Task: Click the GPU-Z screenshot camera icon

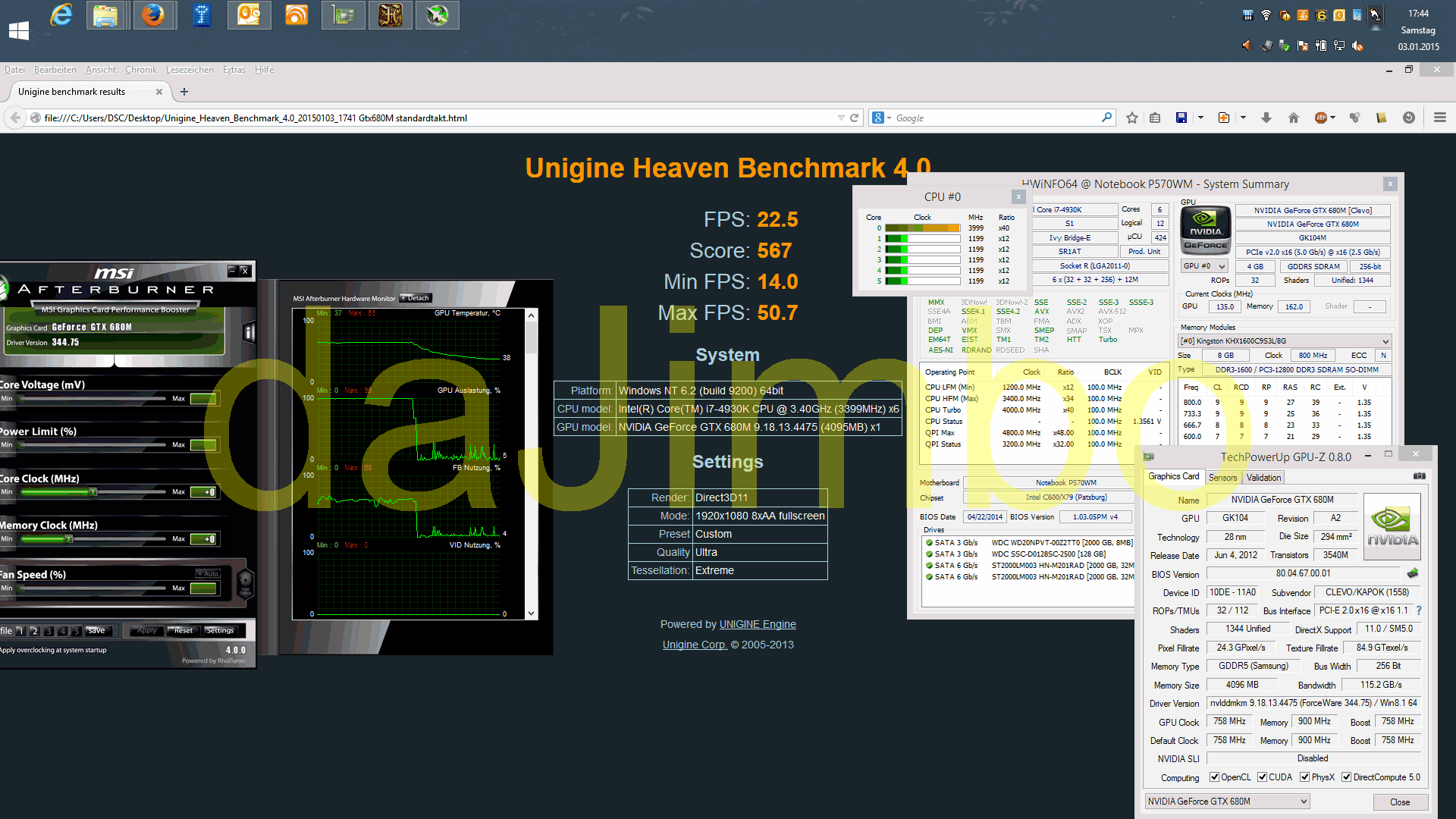Action: [x=1419, y=476]
